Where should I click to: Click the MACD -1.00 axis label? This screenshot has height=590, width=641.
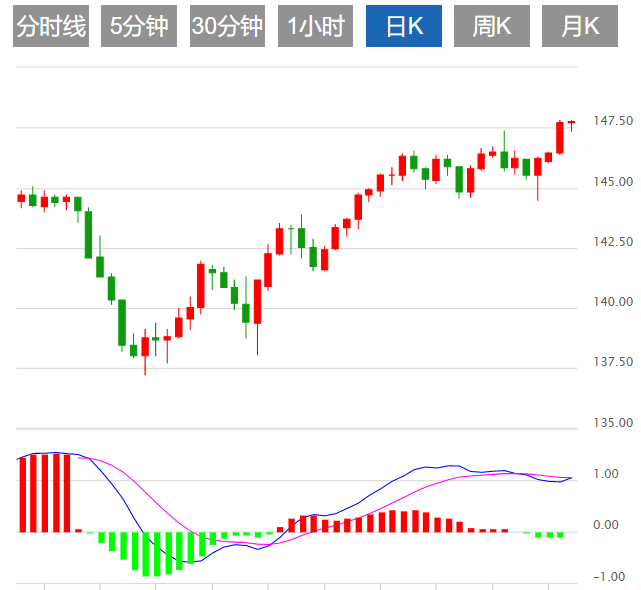[609, 577]
